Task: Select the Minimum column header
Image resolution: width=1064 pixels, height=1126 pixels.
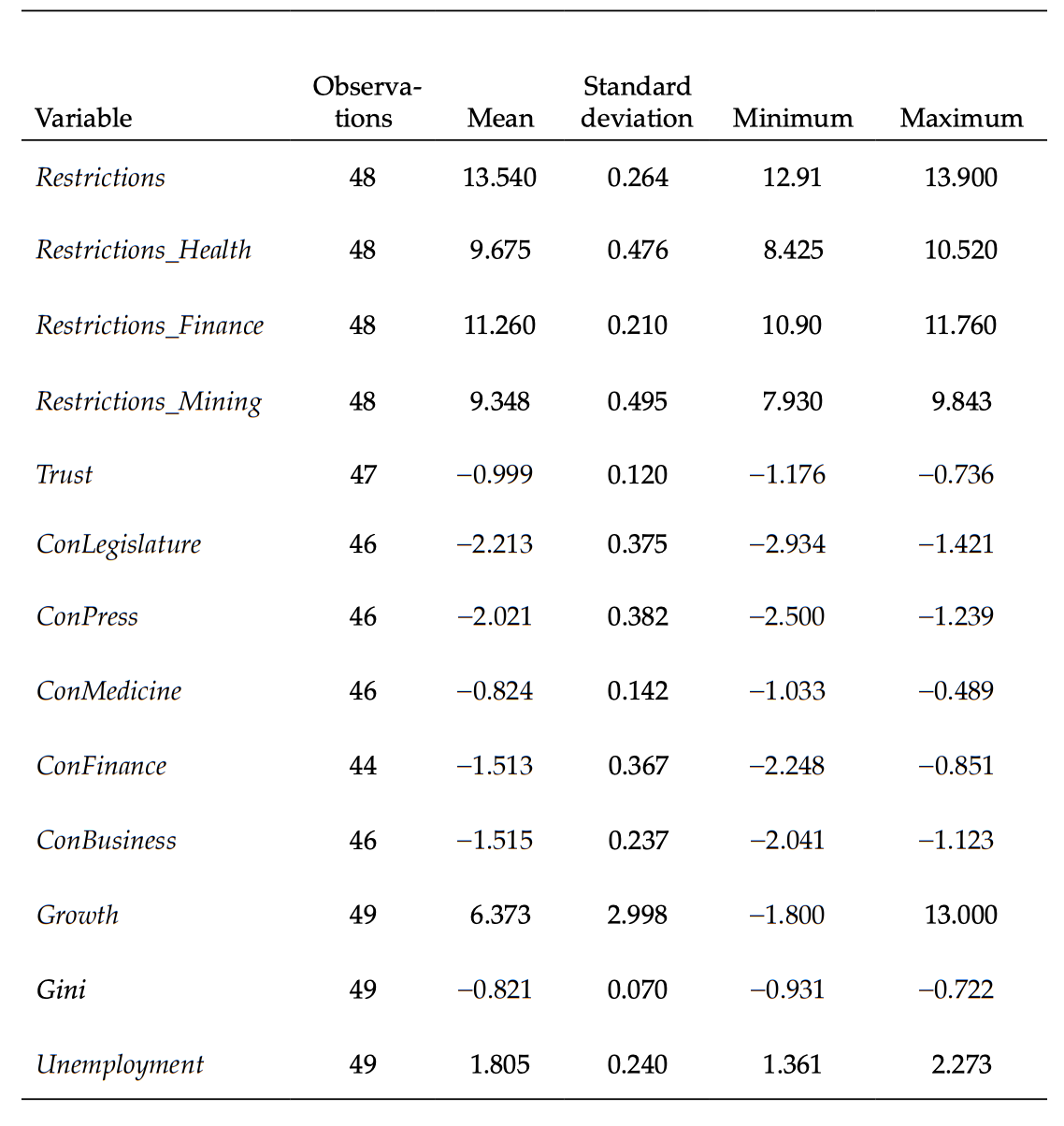Action: pyautogui.click(x=792, y=118)
